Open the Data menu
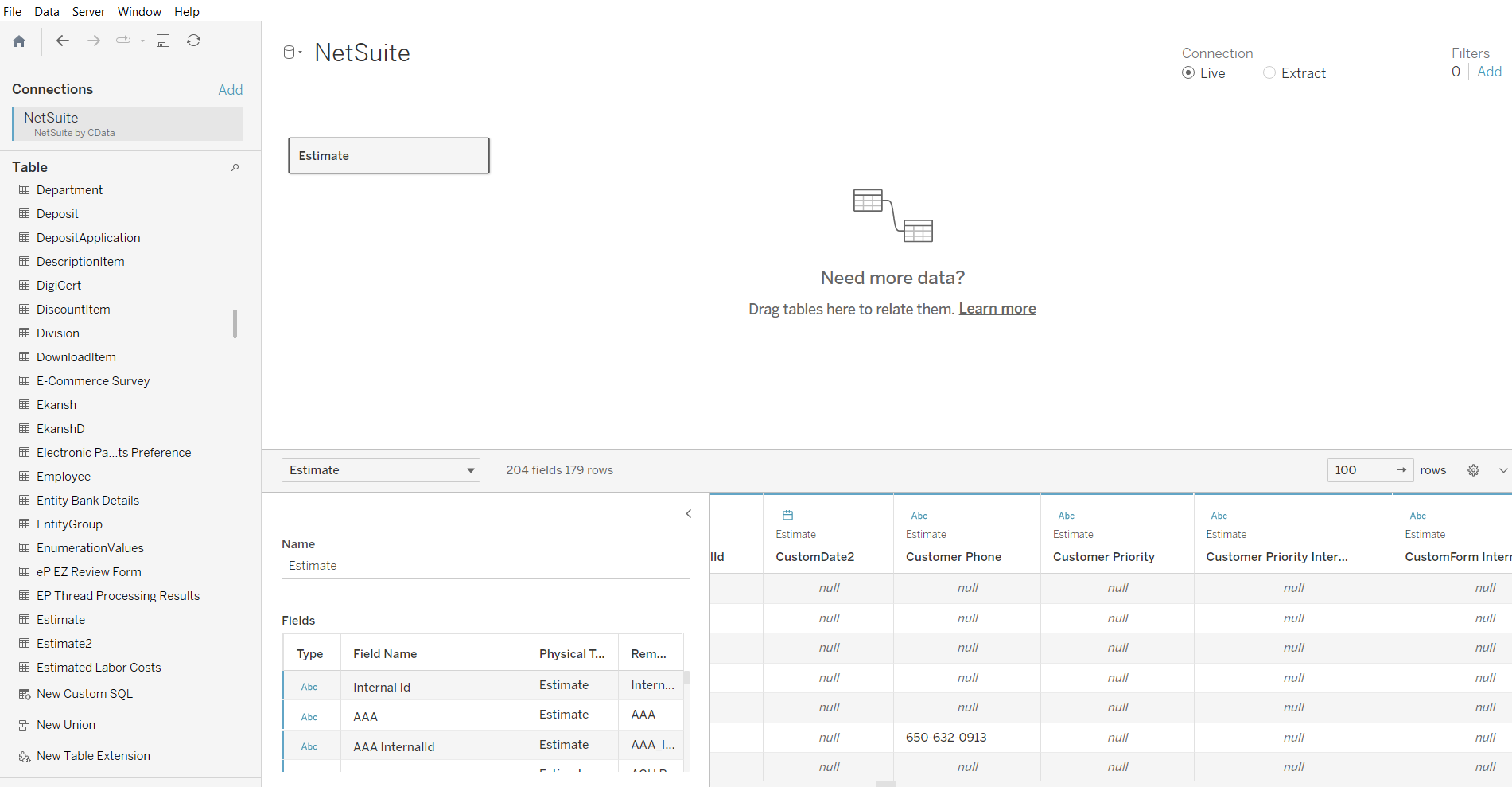 point(47,11)
